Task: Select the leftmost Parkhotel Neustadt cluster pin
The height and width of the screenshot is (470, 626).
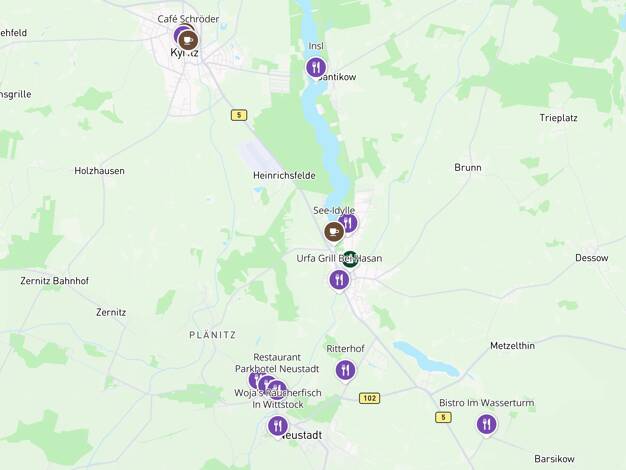Action: coord(255,379)
